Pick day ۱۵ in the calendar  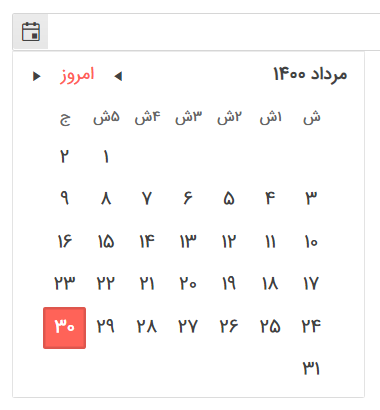tap(106, 241)
